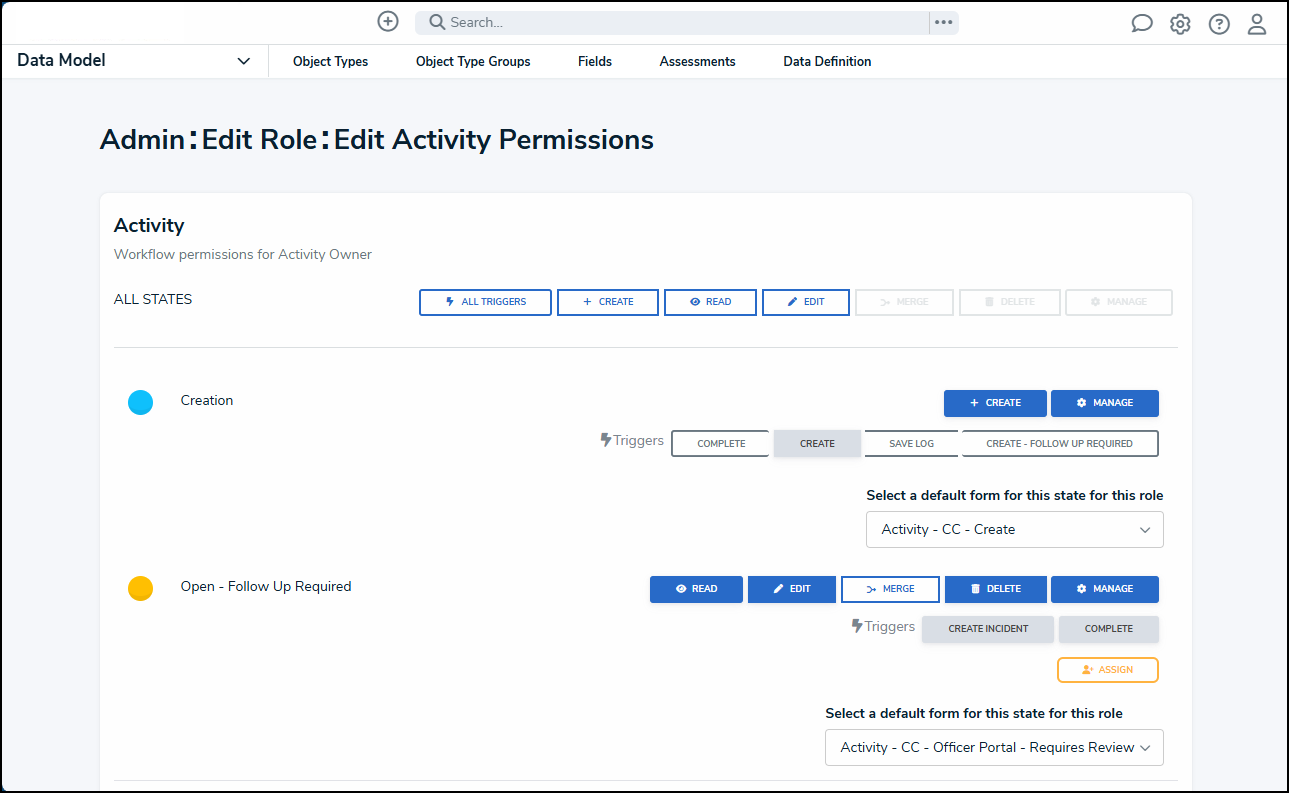Image resolution: width=1289 pixels, height=793 pixels.
Task: Open the help question mark icon
Action: tap(1219, 24)
